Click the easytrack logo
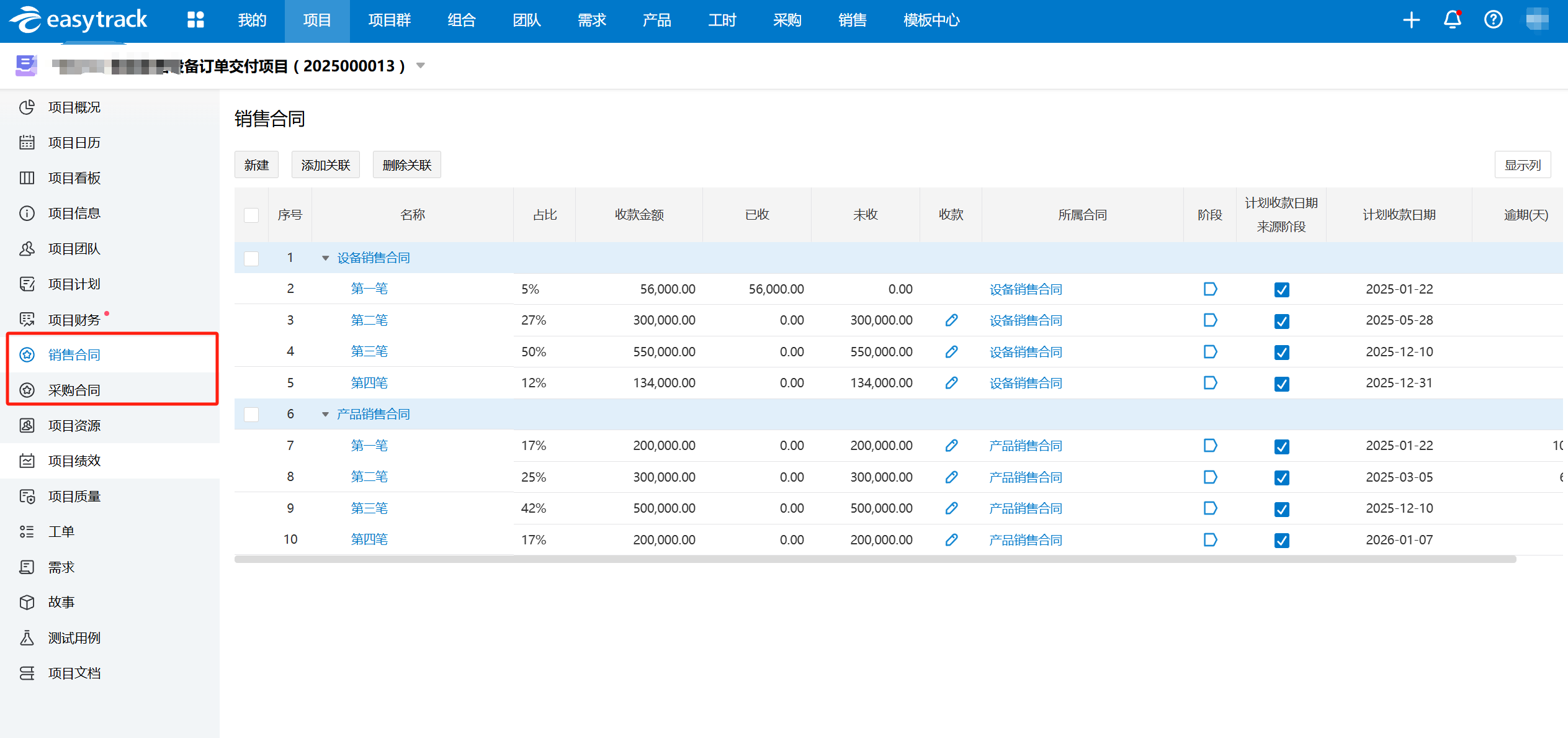1568x738 pixels. coord(79,20)
